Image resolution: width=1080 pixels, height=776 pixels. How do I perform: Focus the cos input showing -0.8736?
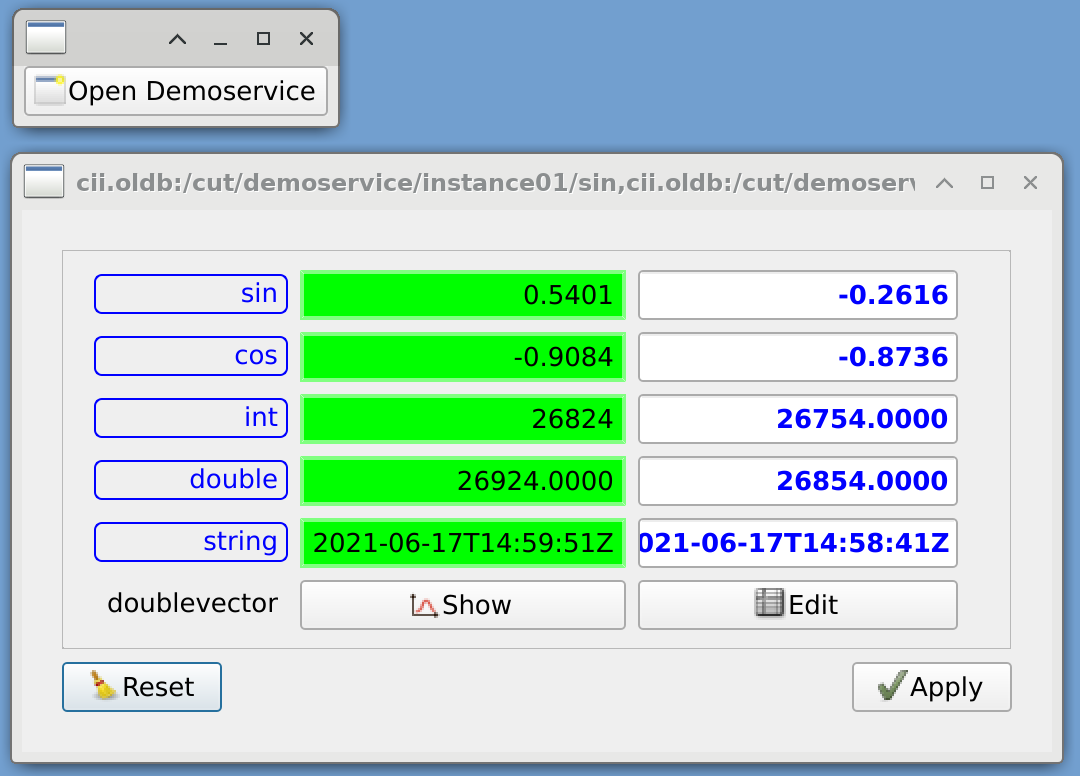pos(797,357)
